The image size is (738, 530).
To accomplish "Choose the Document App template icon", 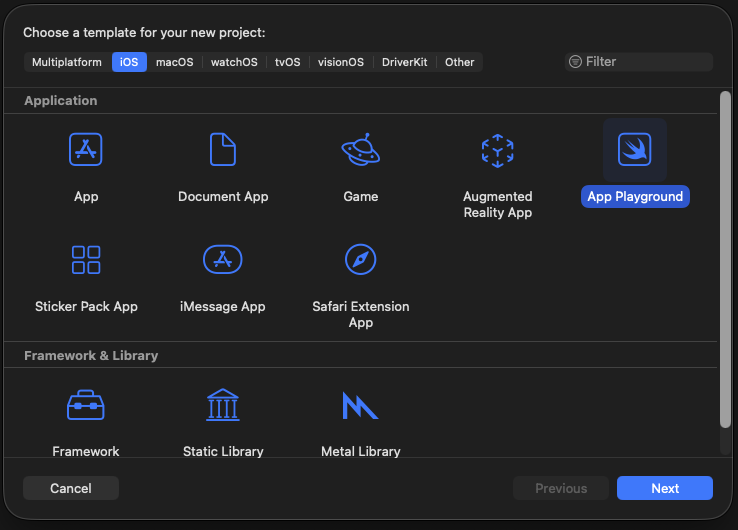I will [223, 150].
